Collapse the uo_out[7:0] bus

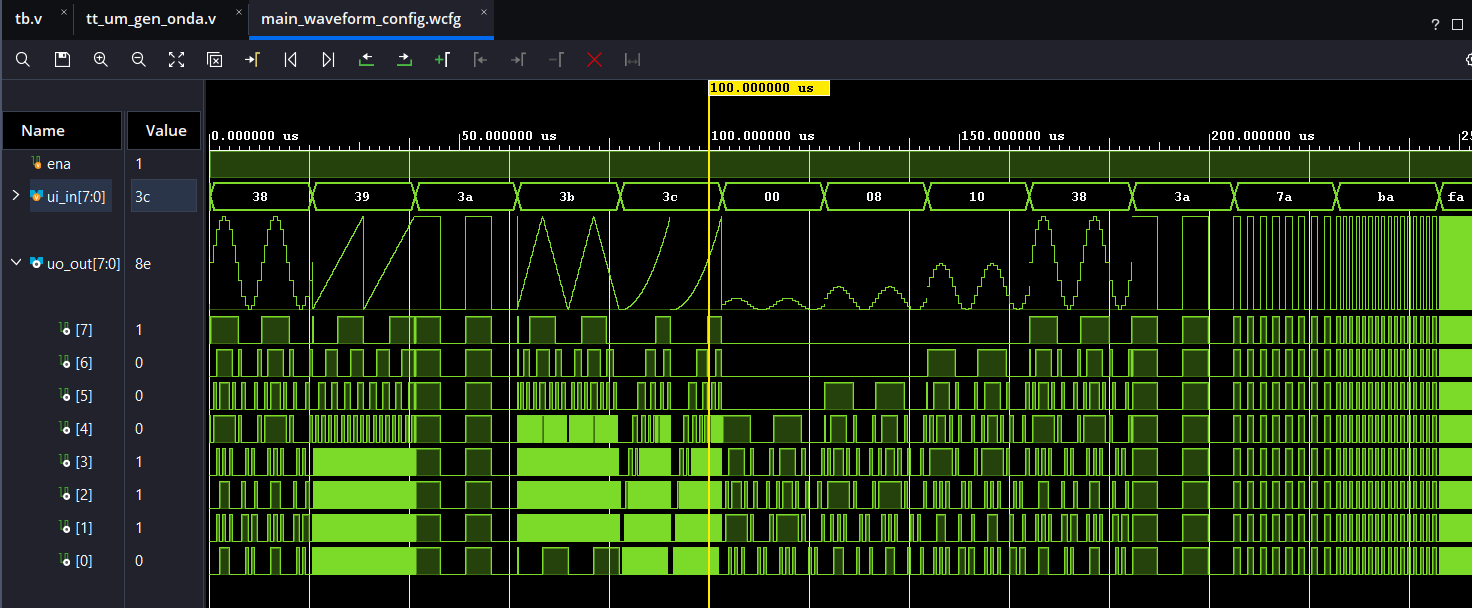click(x=15, y=262)
